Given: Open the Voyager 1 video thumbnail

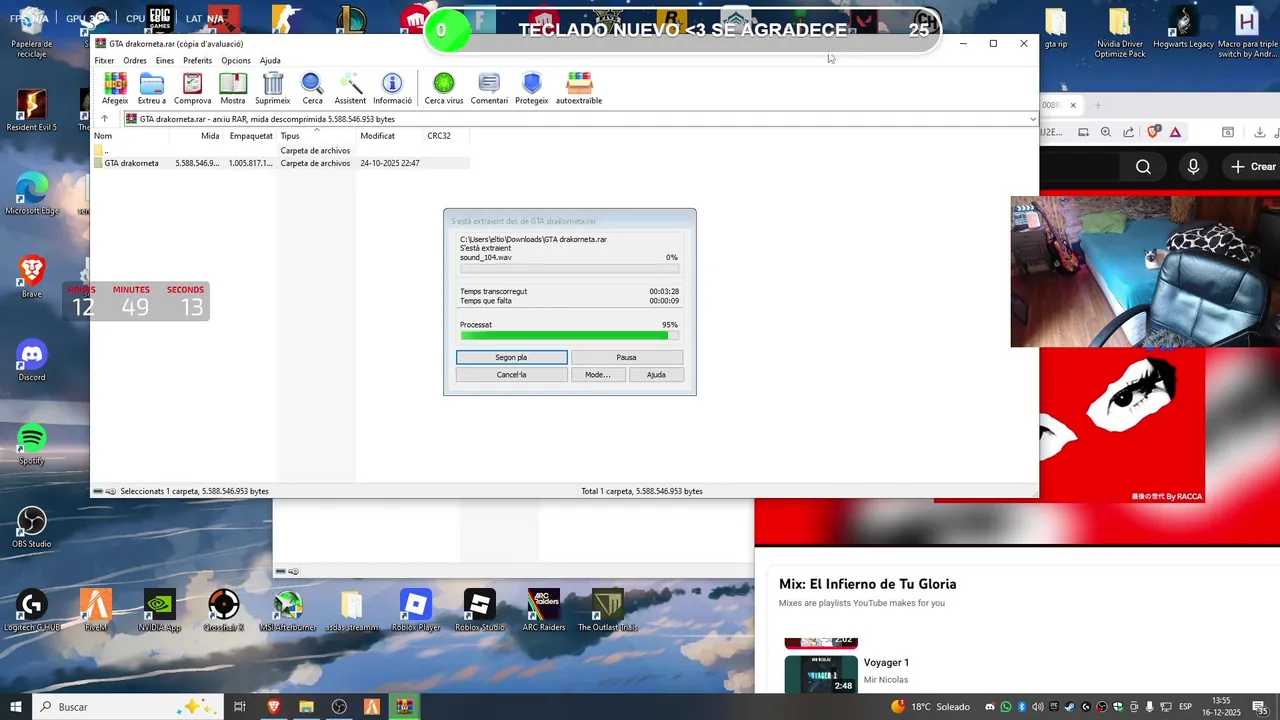Looking at the screenshot, I should coord(821,673).
